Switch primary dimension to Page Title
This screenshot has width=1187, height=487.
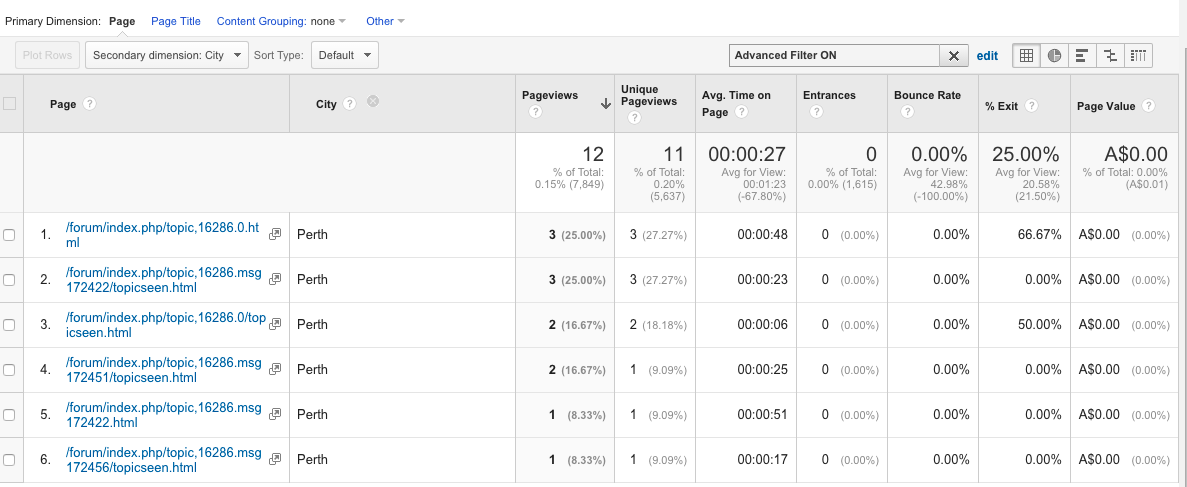click(175, 21)
